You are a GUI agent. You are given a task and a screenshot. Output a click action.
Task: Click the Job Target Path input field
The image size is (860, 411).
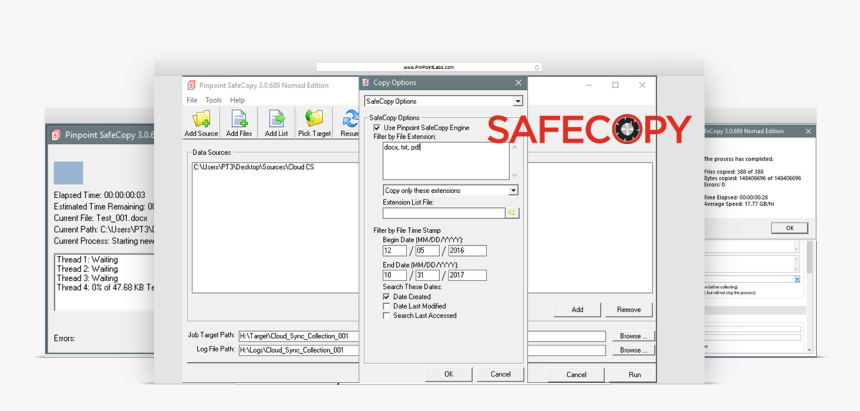coord(422,336)
